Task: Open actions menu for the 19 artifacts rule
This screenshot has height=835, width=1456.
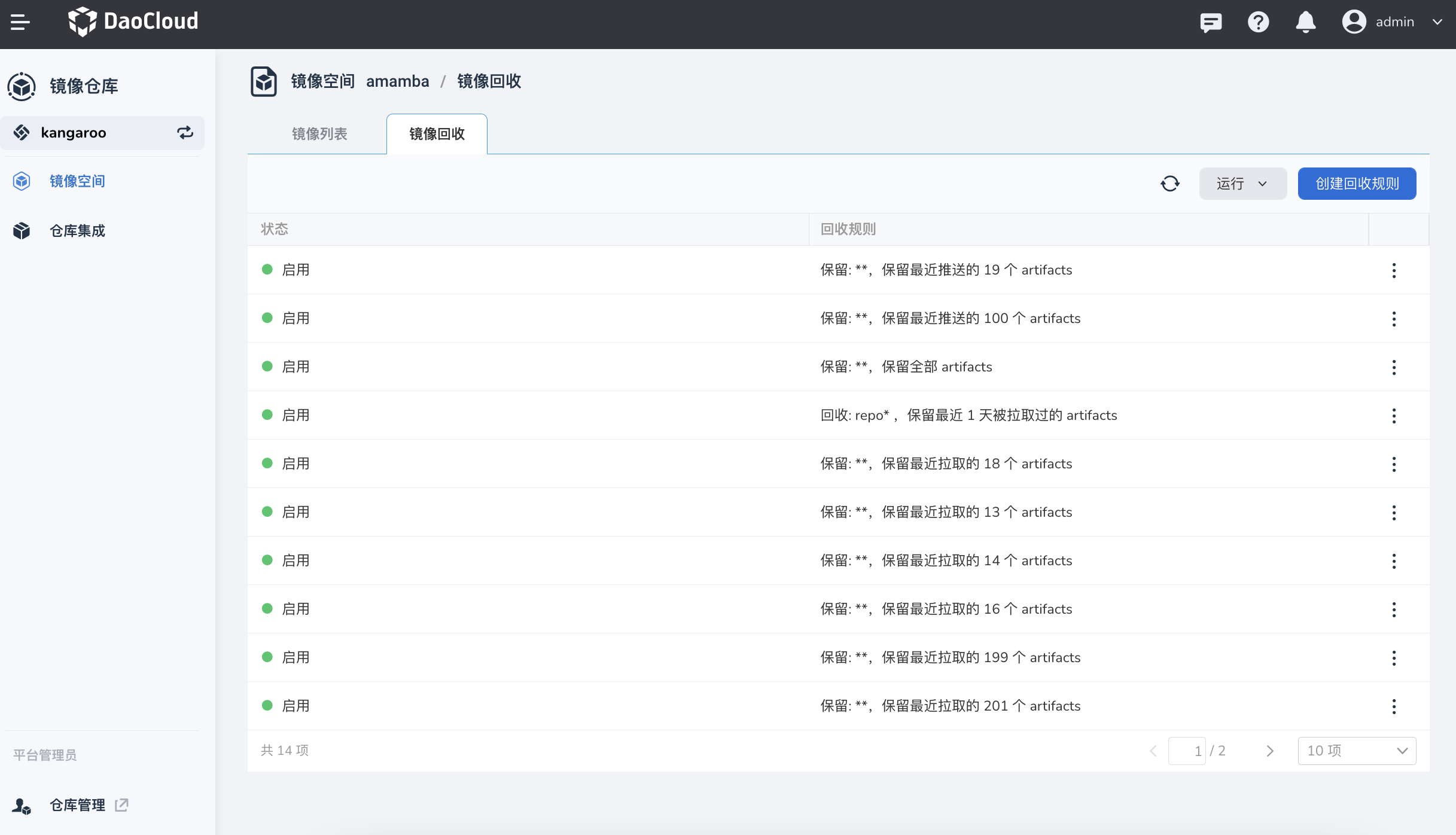Action: tap(1394, 270)
